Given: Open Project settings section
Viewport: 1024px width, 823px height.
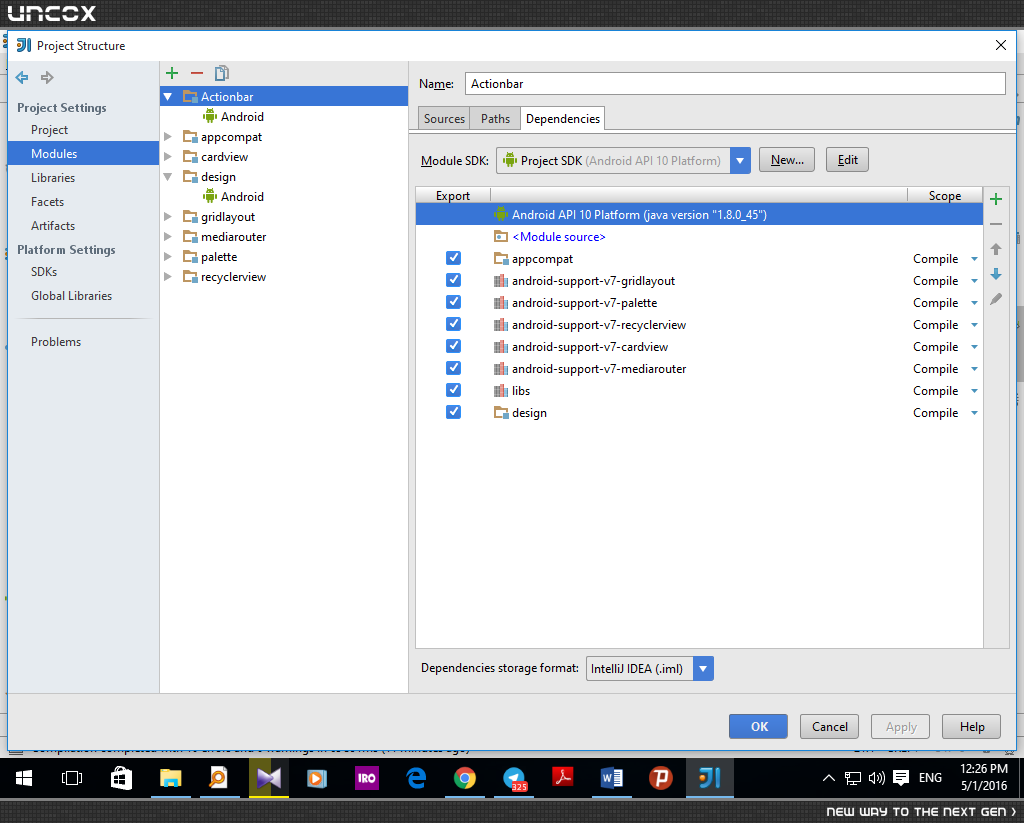Looking at the screenshot, I should pyautogui.click(x=50, y=130).
